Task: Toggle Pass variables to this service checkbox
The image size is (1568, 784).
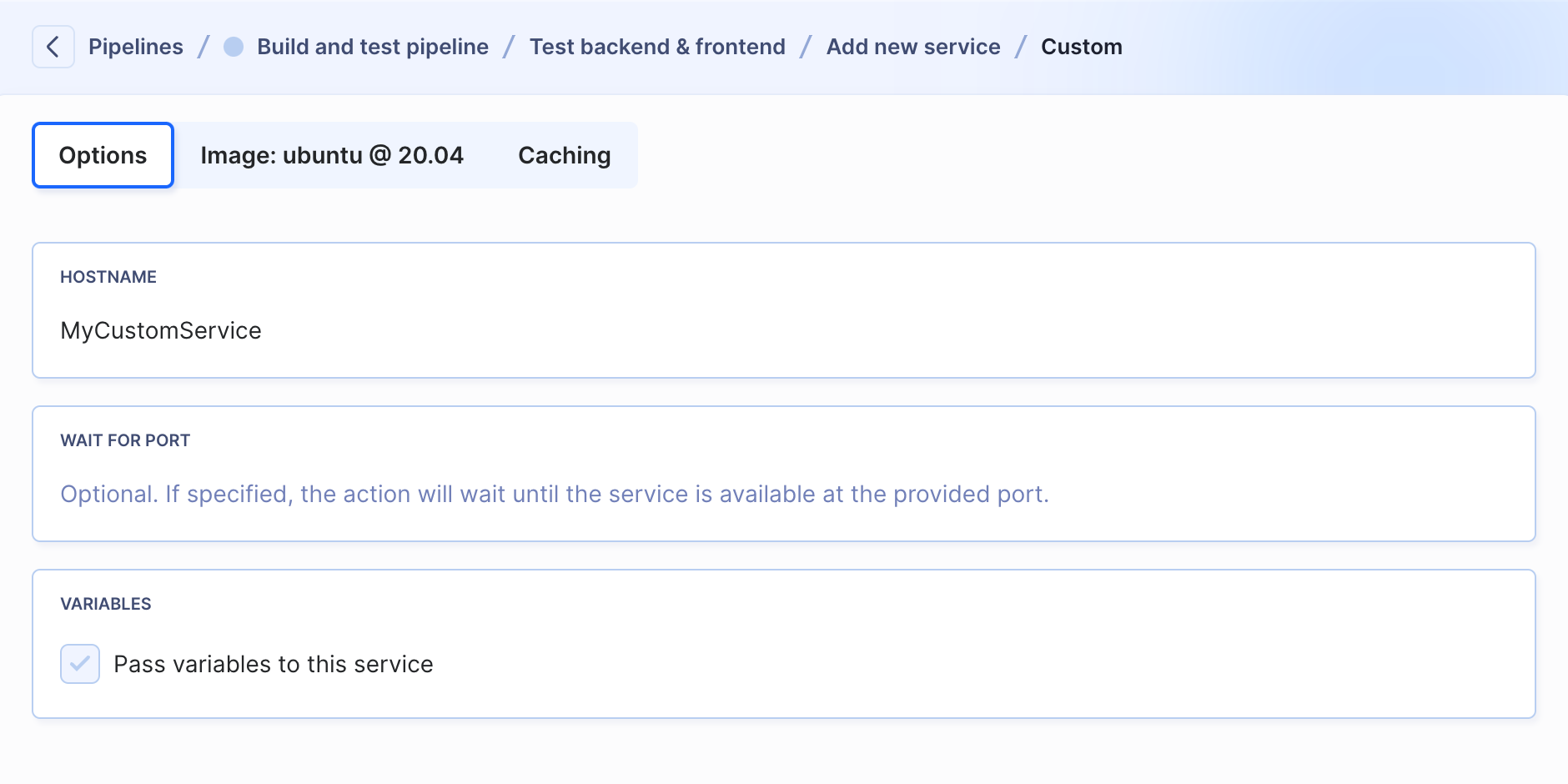Action: [x=80, y=664]
